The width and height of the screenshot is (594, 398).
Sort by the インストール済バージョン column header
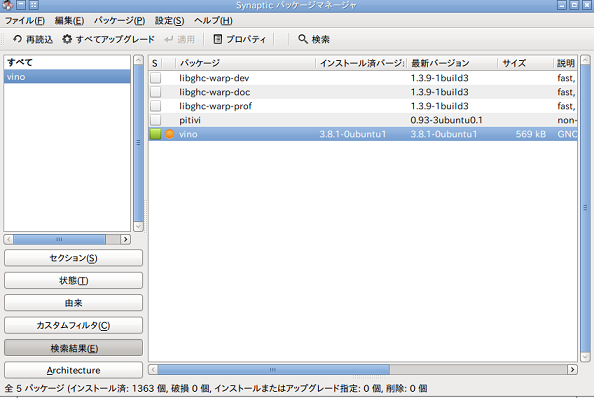click(361, 63)
